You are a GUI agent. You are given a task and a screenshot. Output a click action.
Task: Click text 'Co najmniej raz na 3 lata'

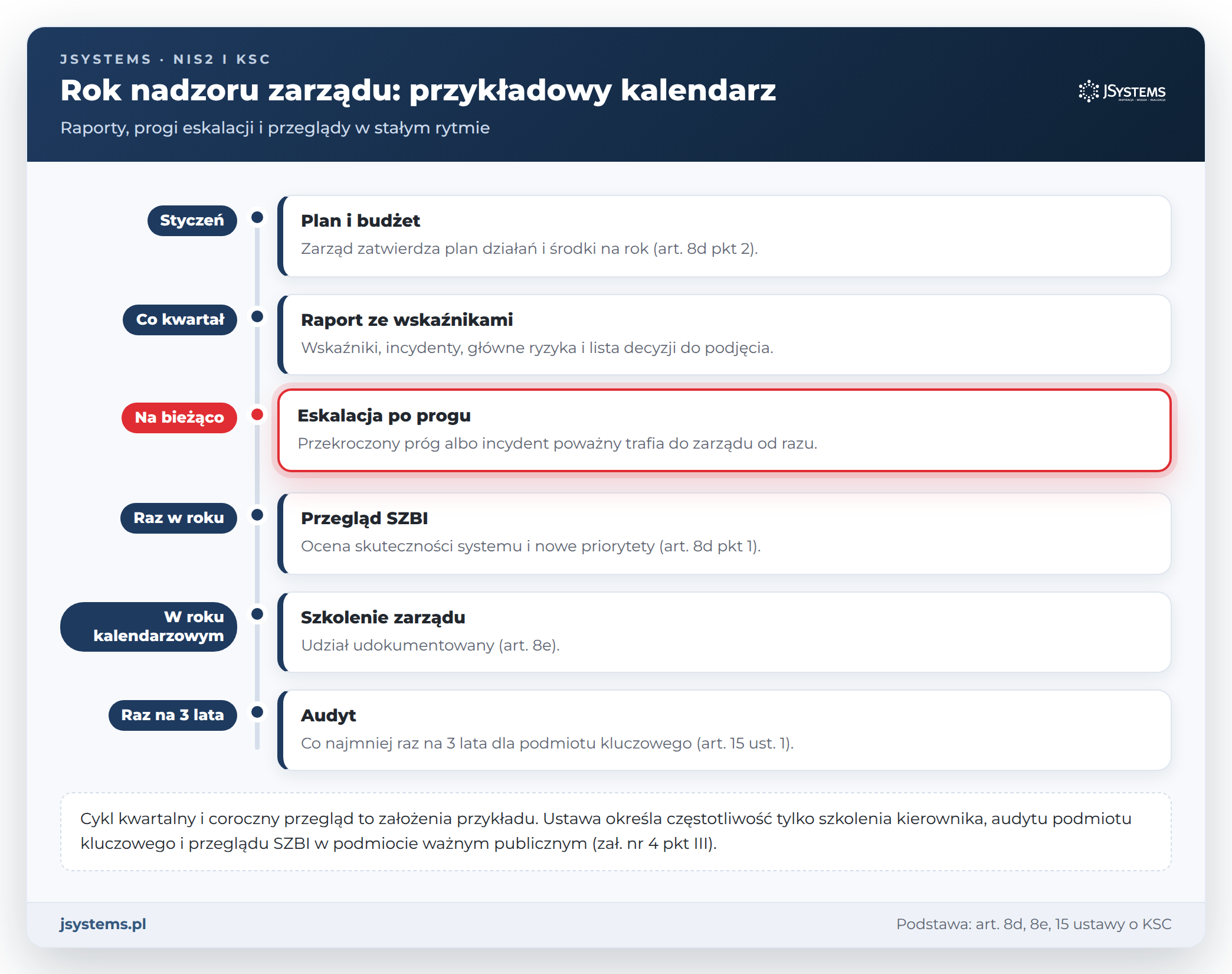point(394,743)
